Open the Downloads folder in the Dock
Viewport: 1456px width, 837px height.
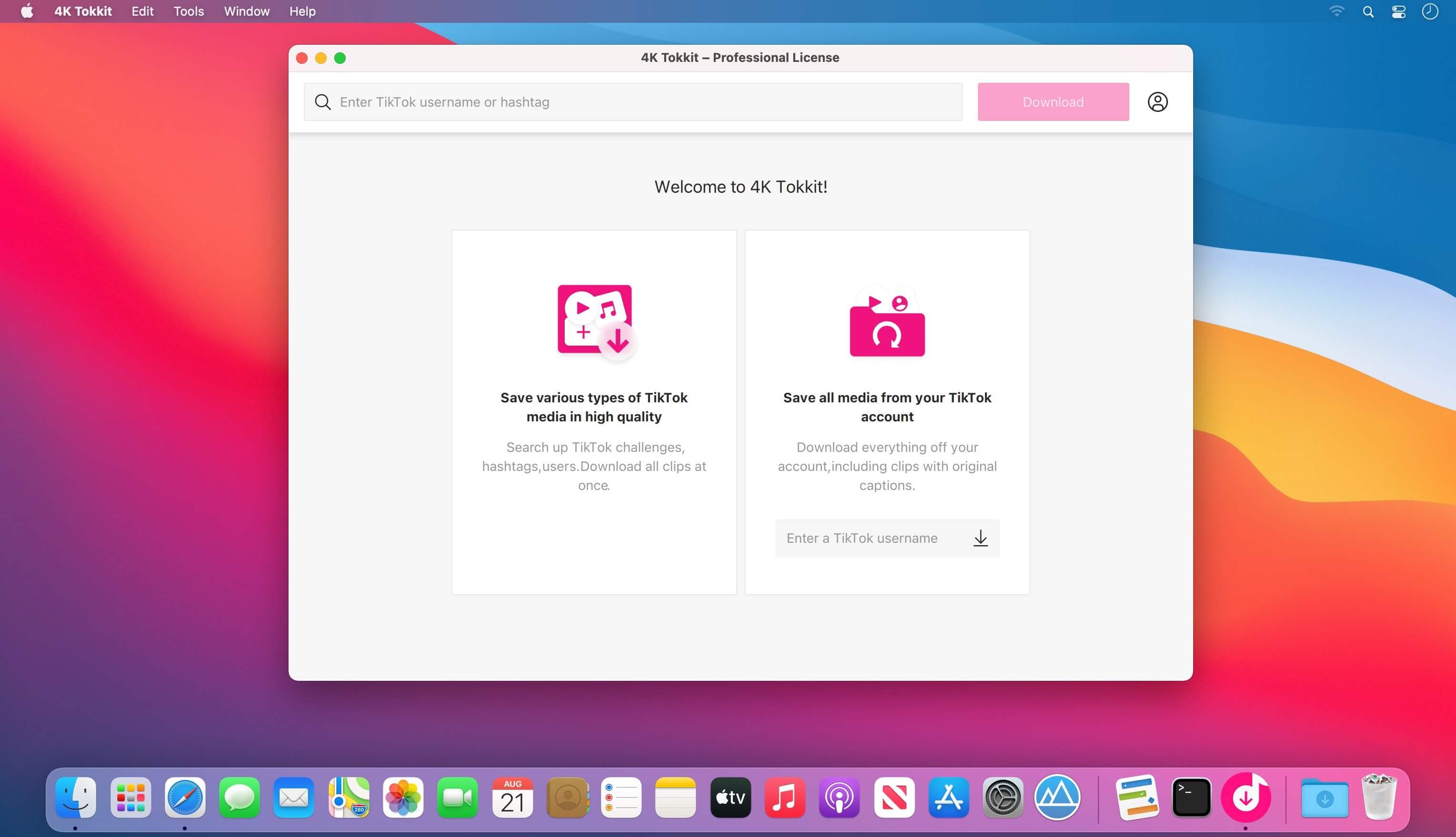1325,797
